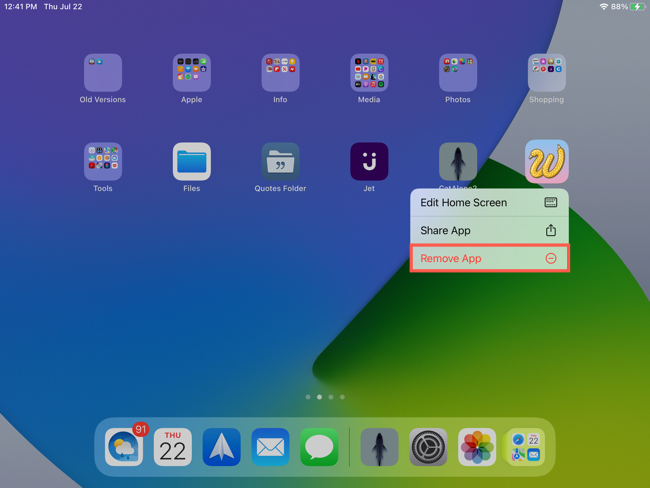Open the Info folder
Viewport: 650px width, 488px height.
(280, 73)
